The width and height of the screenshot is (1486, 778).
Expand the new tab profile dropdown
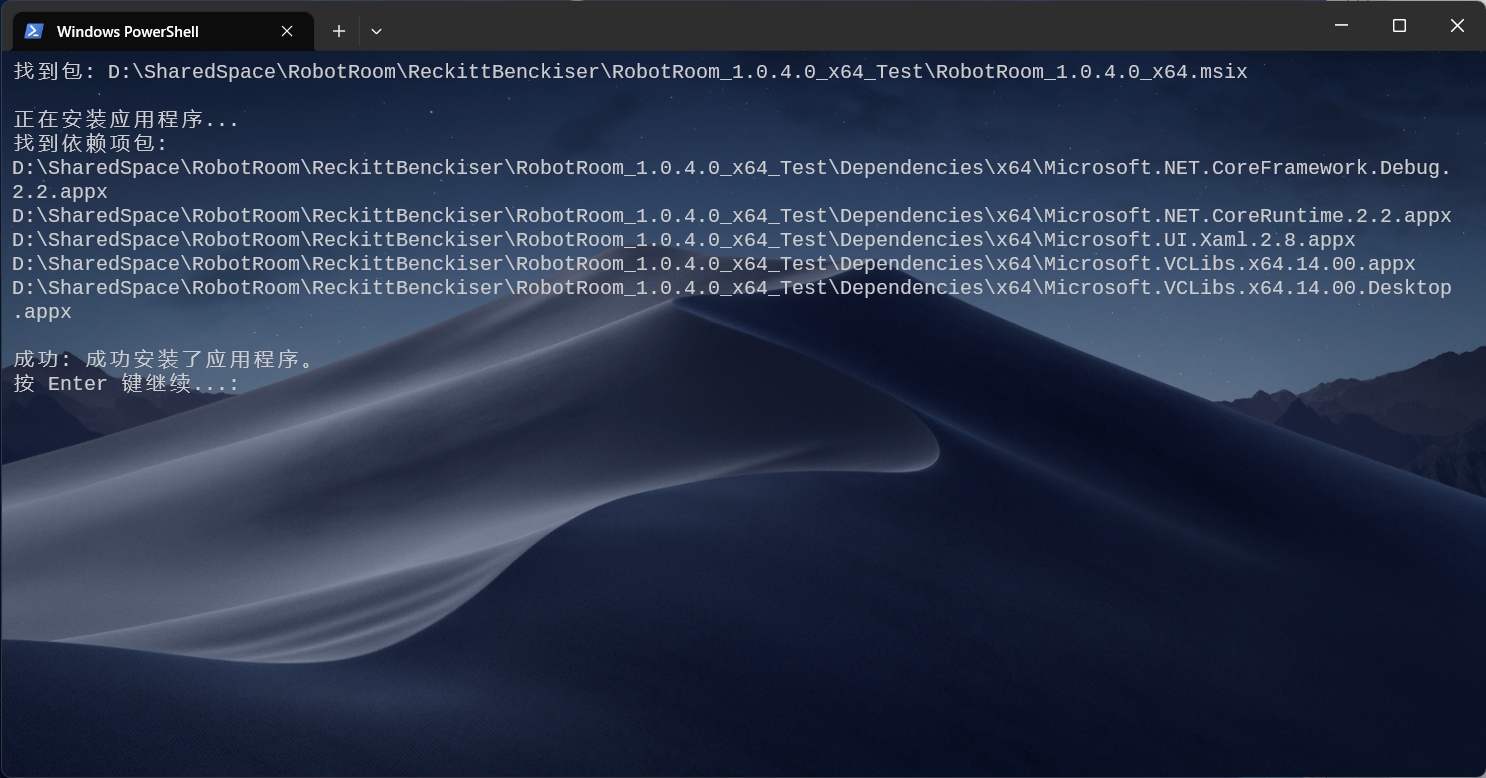coord(376,31)
